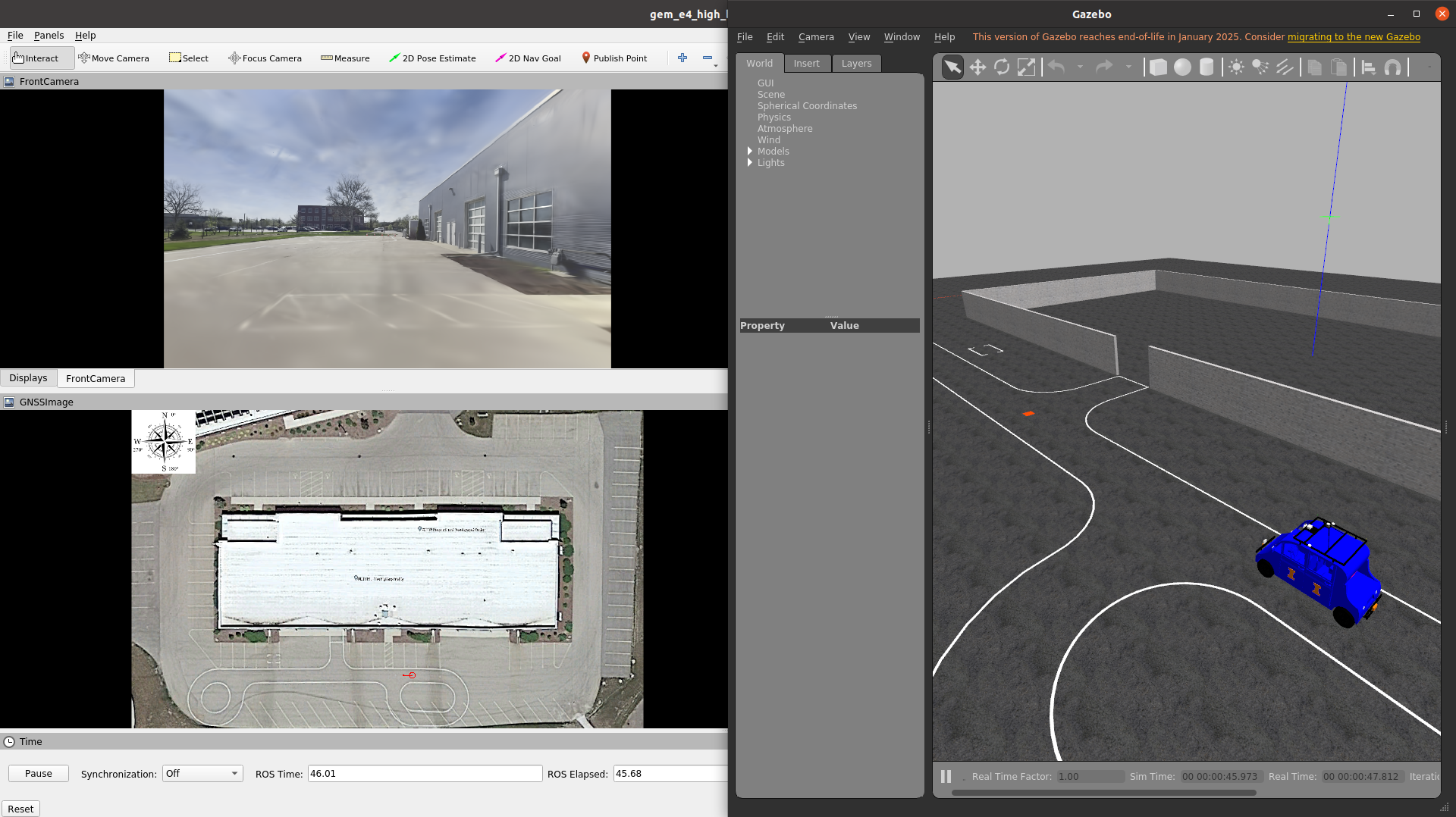Click the Gazebo redo arrow
Image resolution: width=1456 pixels, height=817 pixels.
pyautogui.click(x=1104, y=67)
